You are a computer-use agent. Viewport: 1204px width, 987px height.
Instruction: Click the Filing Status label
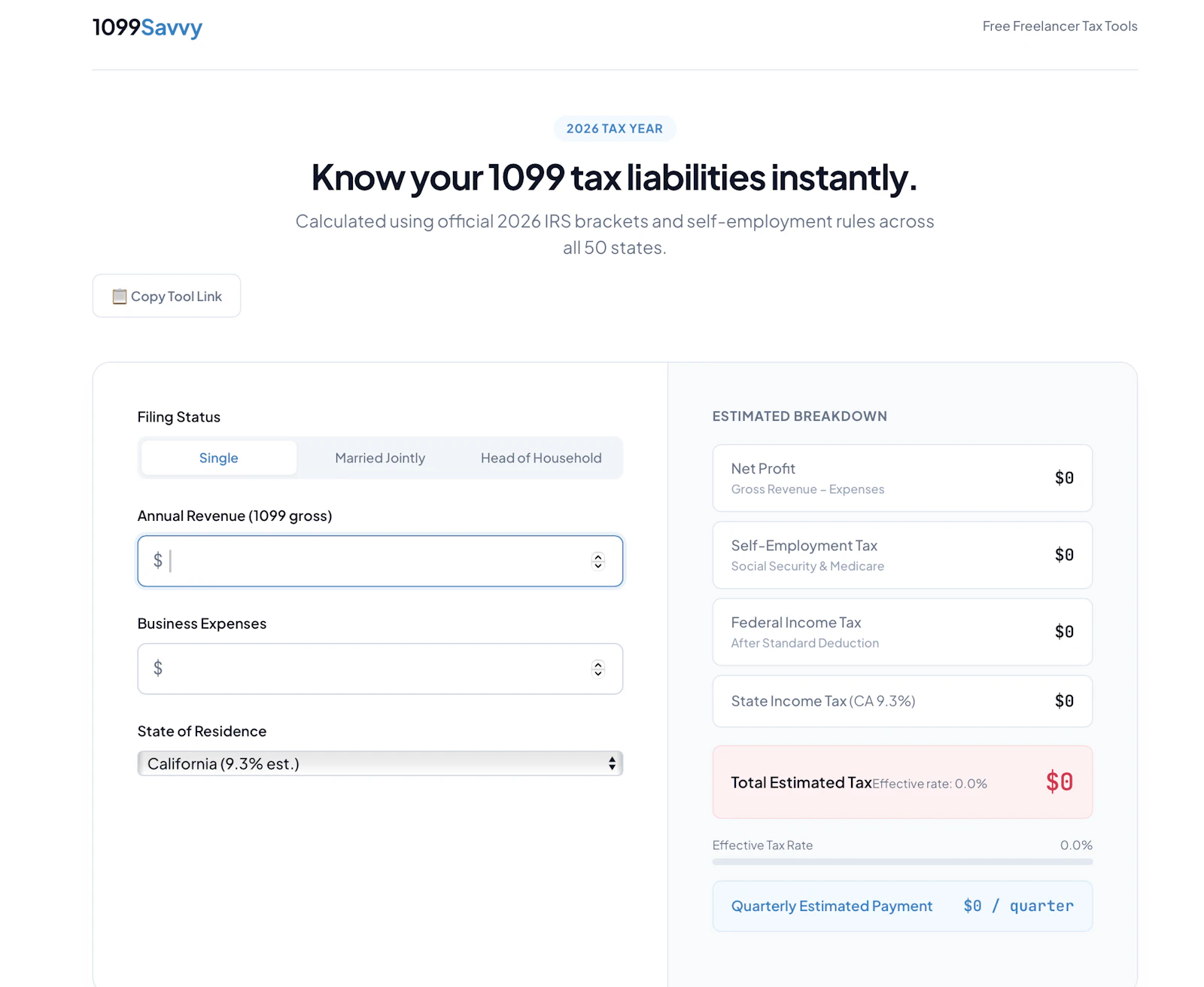click(x=179, y=417)
